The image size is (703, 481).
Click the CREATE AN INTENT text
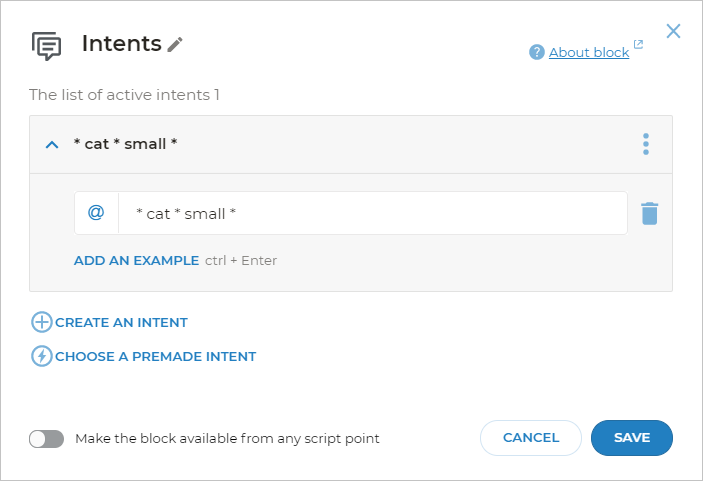tap(121, 322)
